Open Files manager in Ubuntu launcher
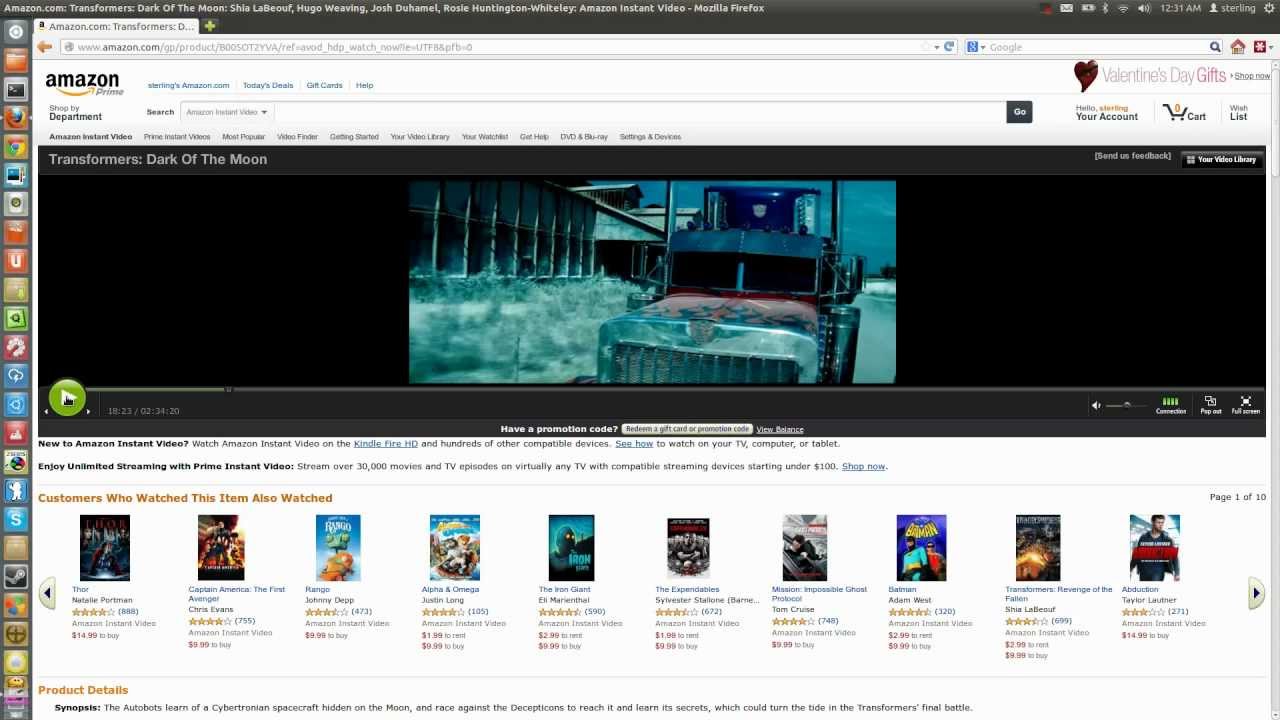1280x720 pixels. (15, 61)
